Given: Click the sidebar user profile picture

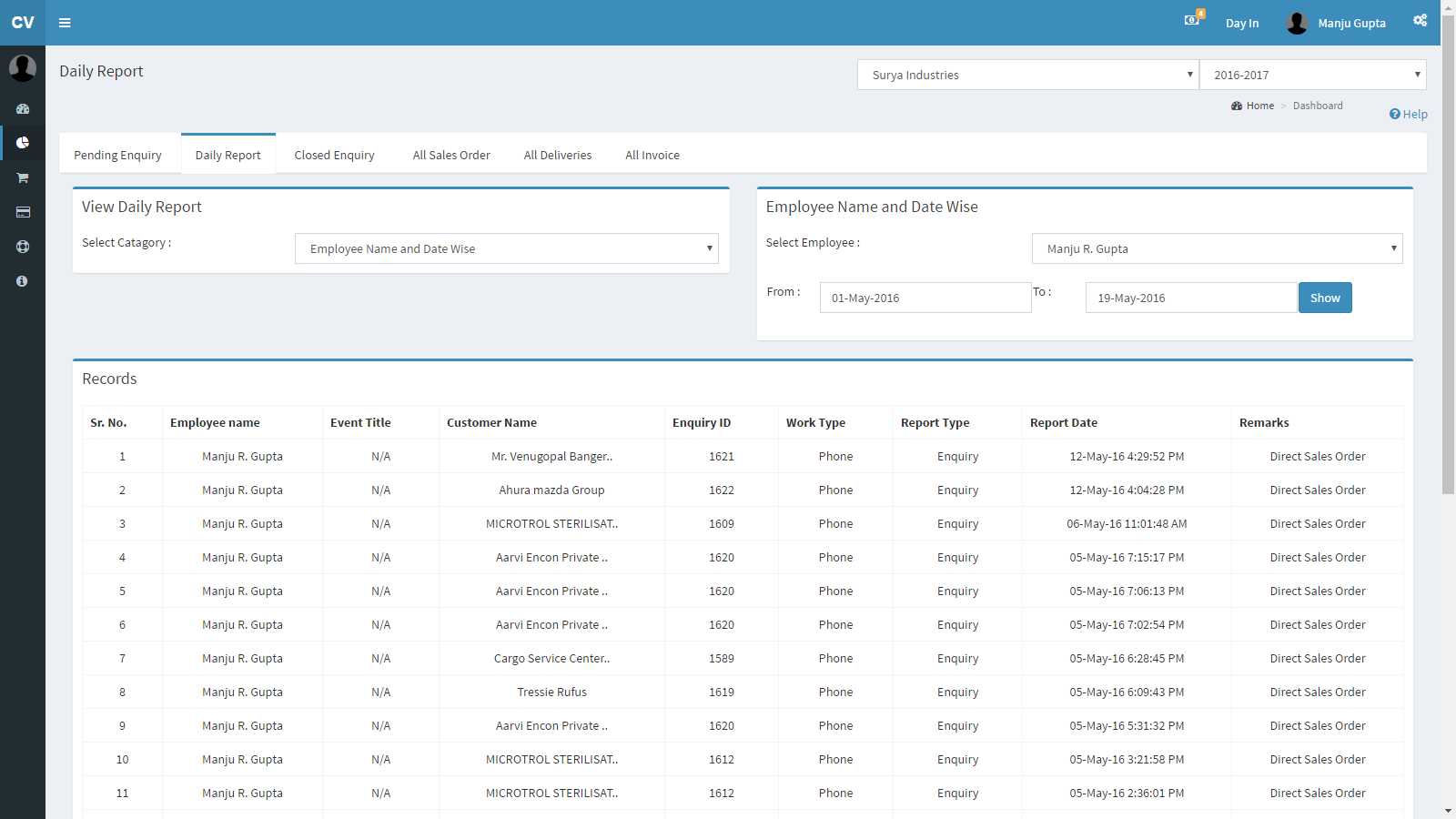Looking at the screenshot, I should click(23, 67).
